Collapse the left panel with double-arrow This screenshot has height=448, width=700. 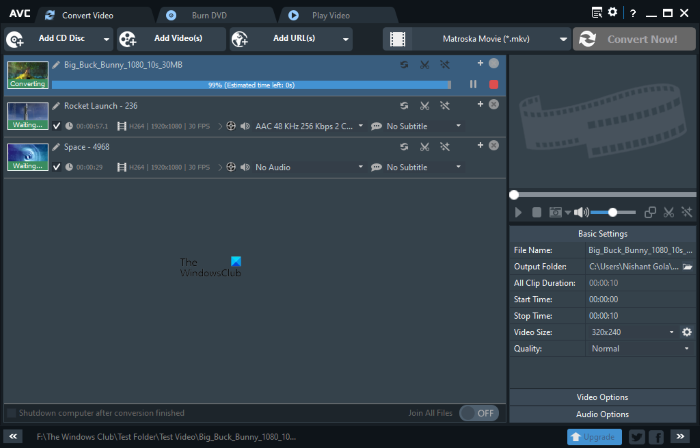(x=13, y=436)
